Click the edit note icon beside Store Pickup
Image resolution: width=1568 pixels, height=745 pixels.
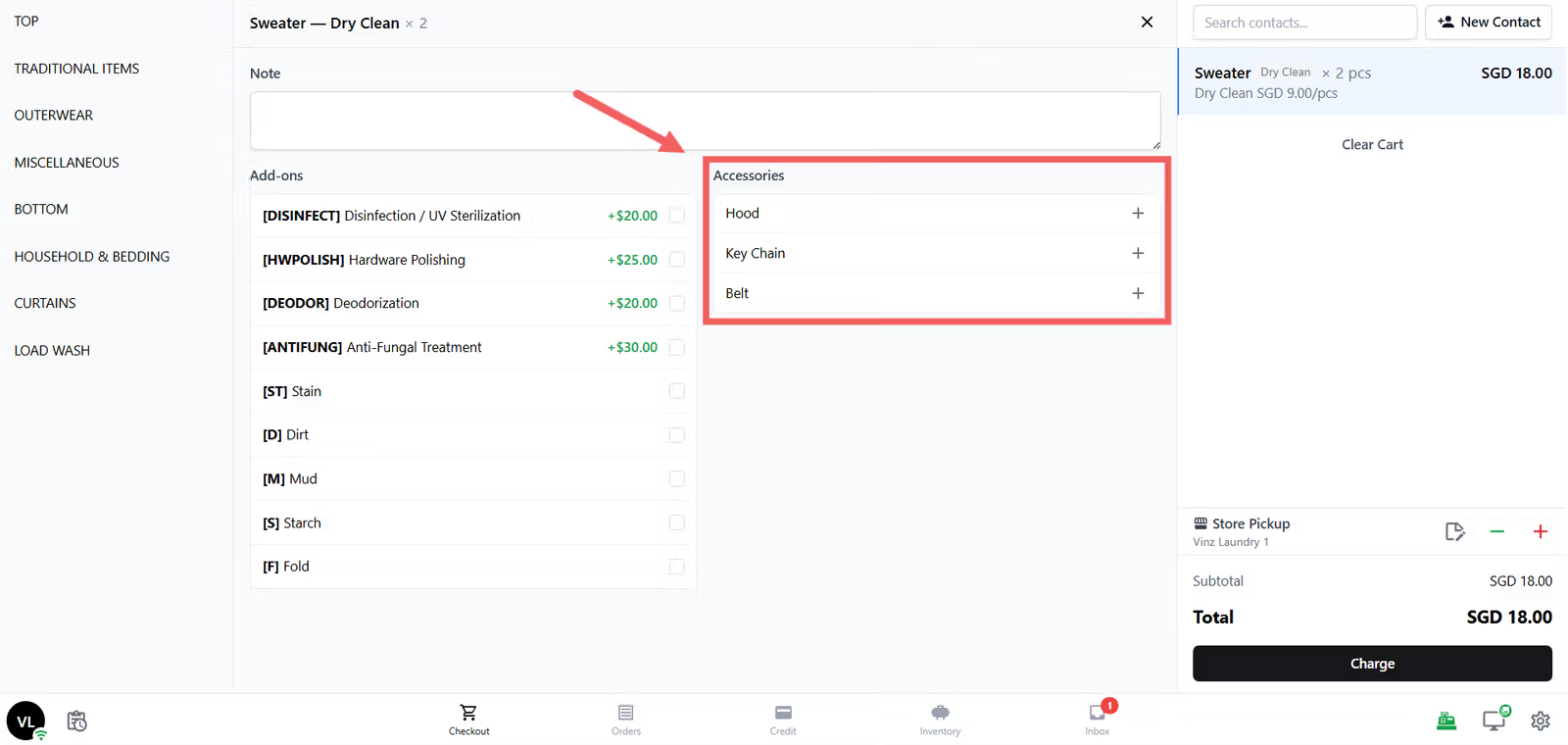(x=1455, y=531)
